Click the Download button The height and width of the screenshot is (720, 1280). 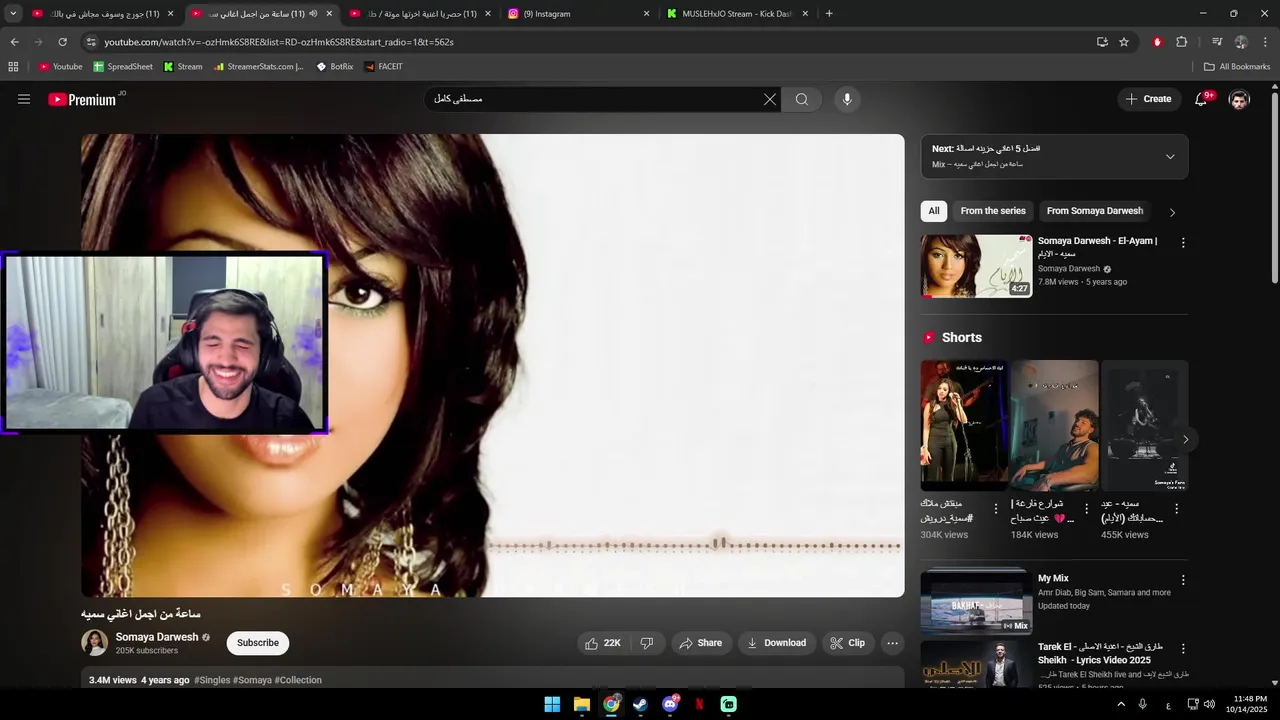[x=776, y=643]
